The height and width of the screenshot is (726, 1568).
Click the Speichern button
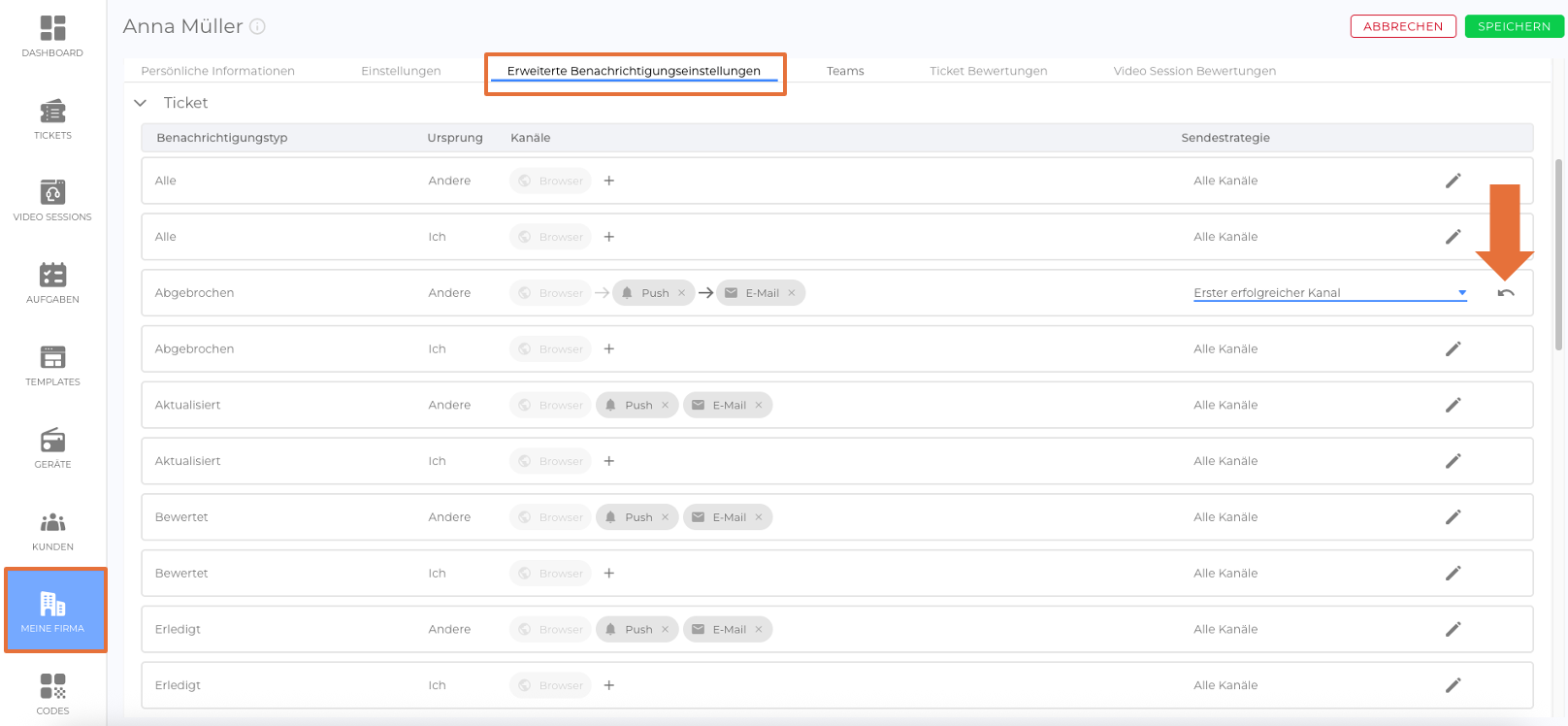[x=1514, y=26]
